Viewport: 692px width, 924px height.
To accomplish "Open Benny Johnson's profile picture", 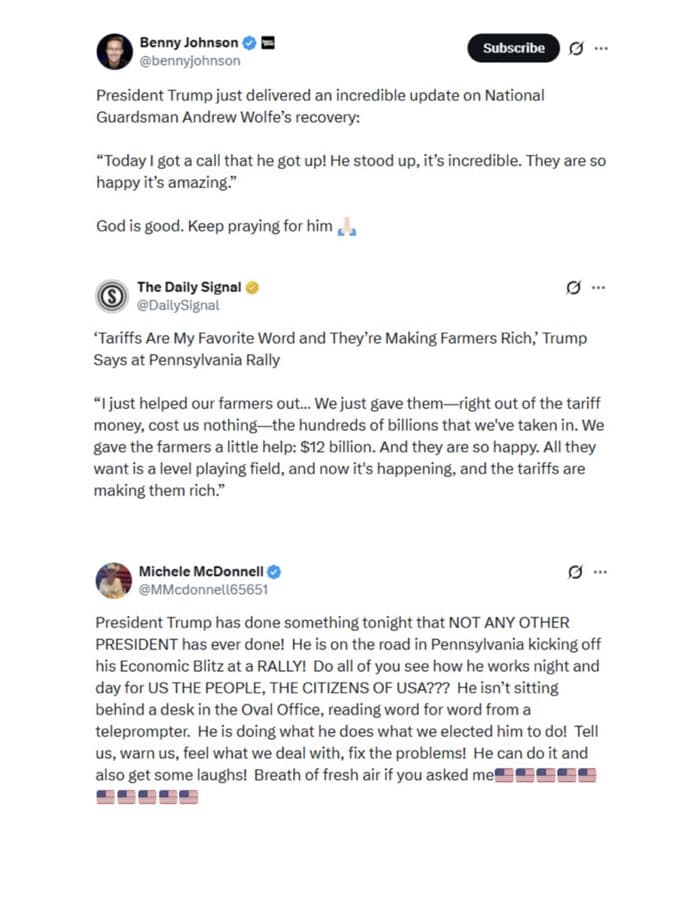I will coord(113,48).
